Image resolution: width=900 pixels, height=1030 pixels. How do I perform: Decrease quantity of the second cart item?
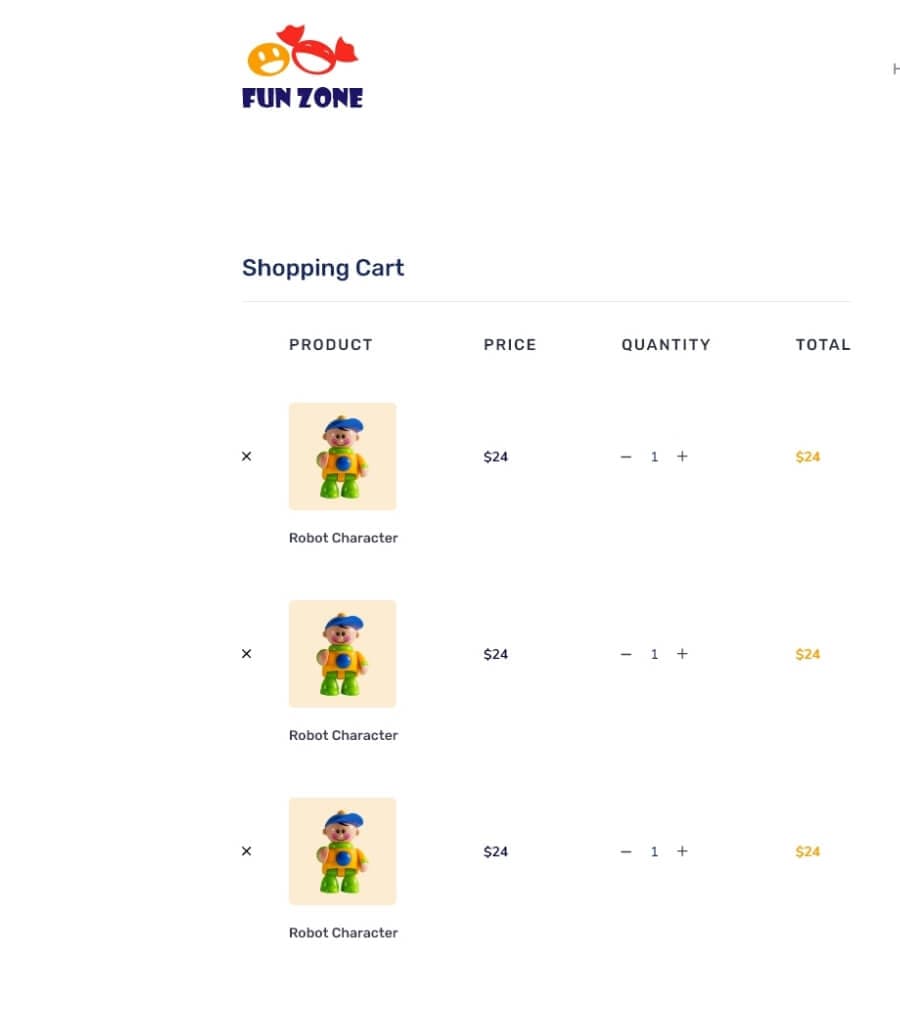point(626,654)
